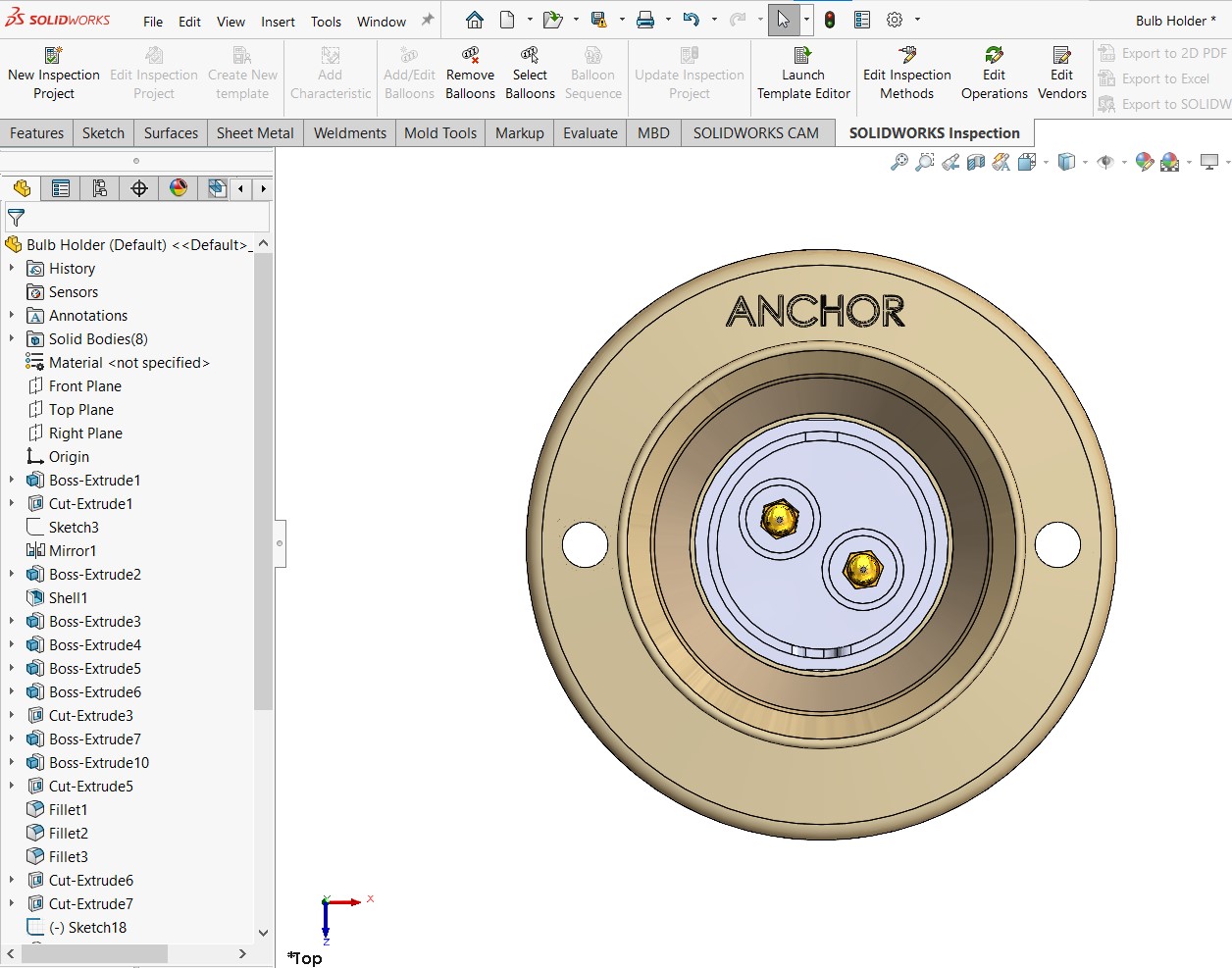
Task: Expand the Cut-Extrude5 feature
Action: tap(11, 786)
